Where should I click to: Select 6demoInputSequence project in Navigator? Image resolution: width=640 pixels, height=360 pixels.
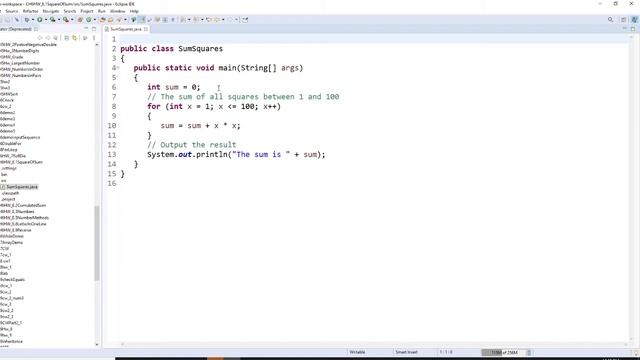click(x=20, y=137)
